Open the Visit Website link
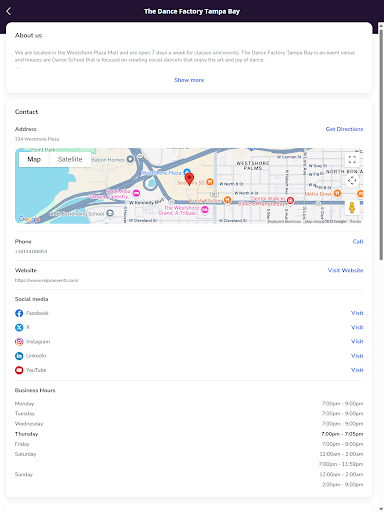Screen dimensions: 384x512 (345, 270)
